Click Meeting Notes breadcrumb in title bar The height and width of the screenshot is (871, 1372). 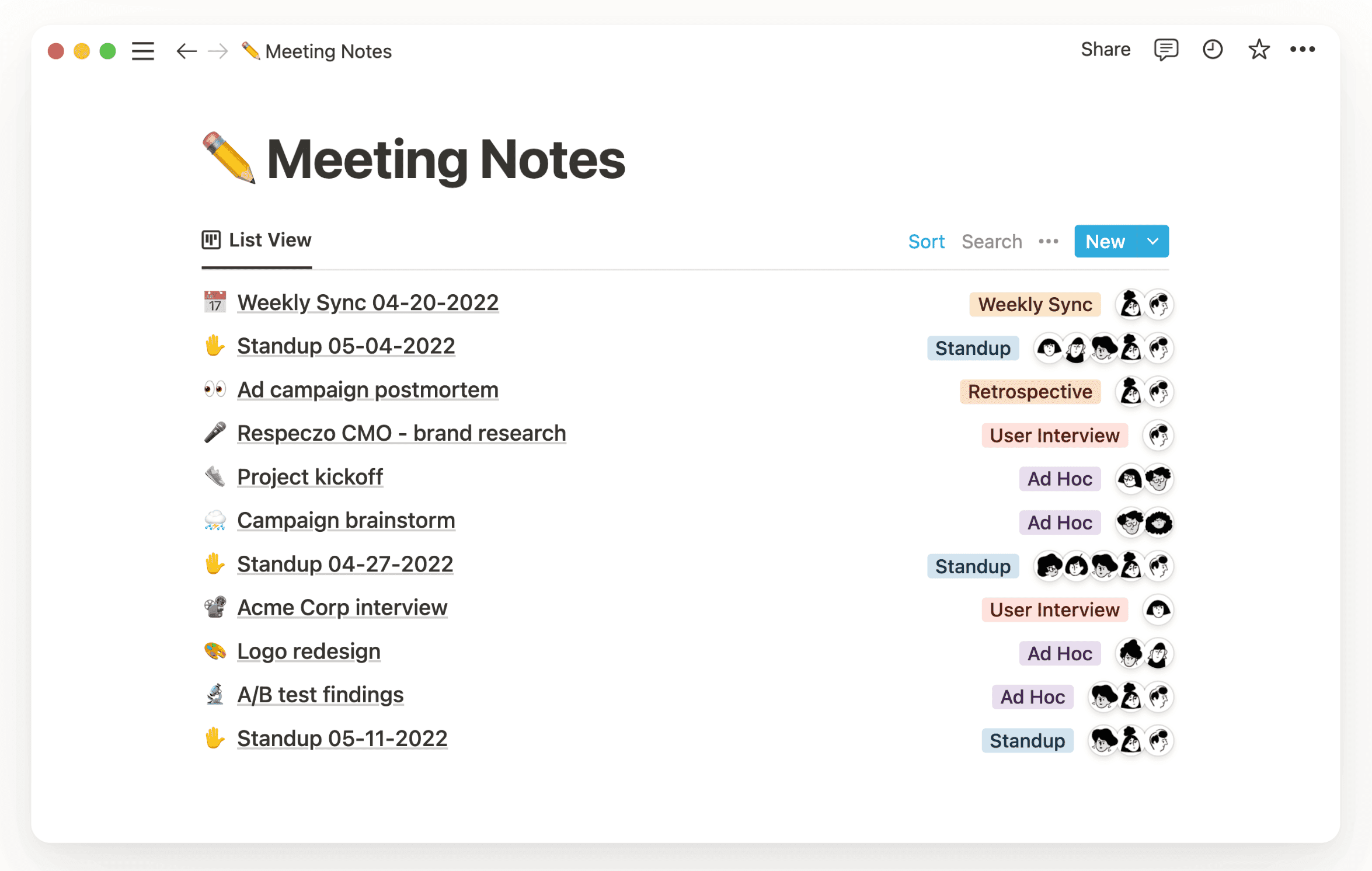[316, 51]
